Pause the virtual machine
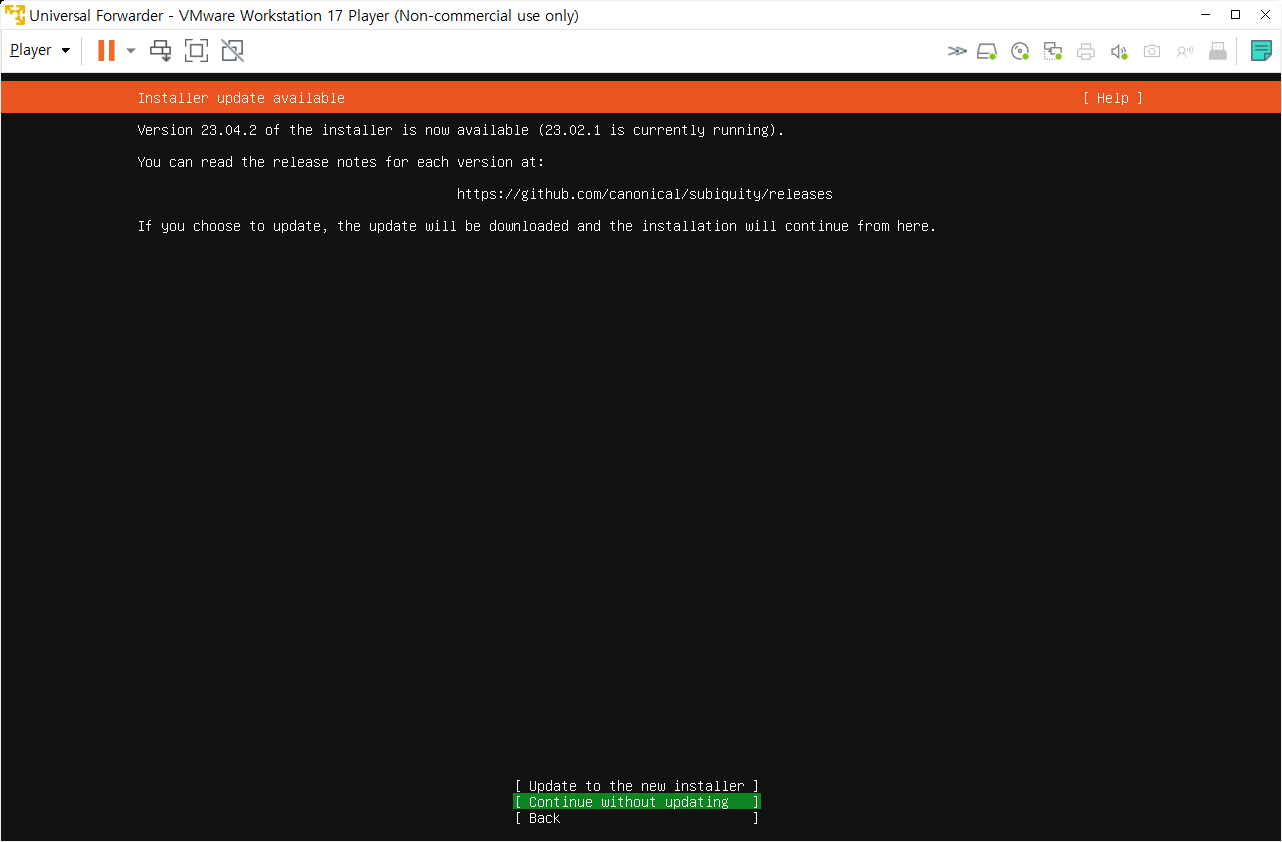Image resolution: width=1282 pixels, height=842 pixels. click(106, 50)
